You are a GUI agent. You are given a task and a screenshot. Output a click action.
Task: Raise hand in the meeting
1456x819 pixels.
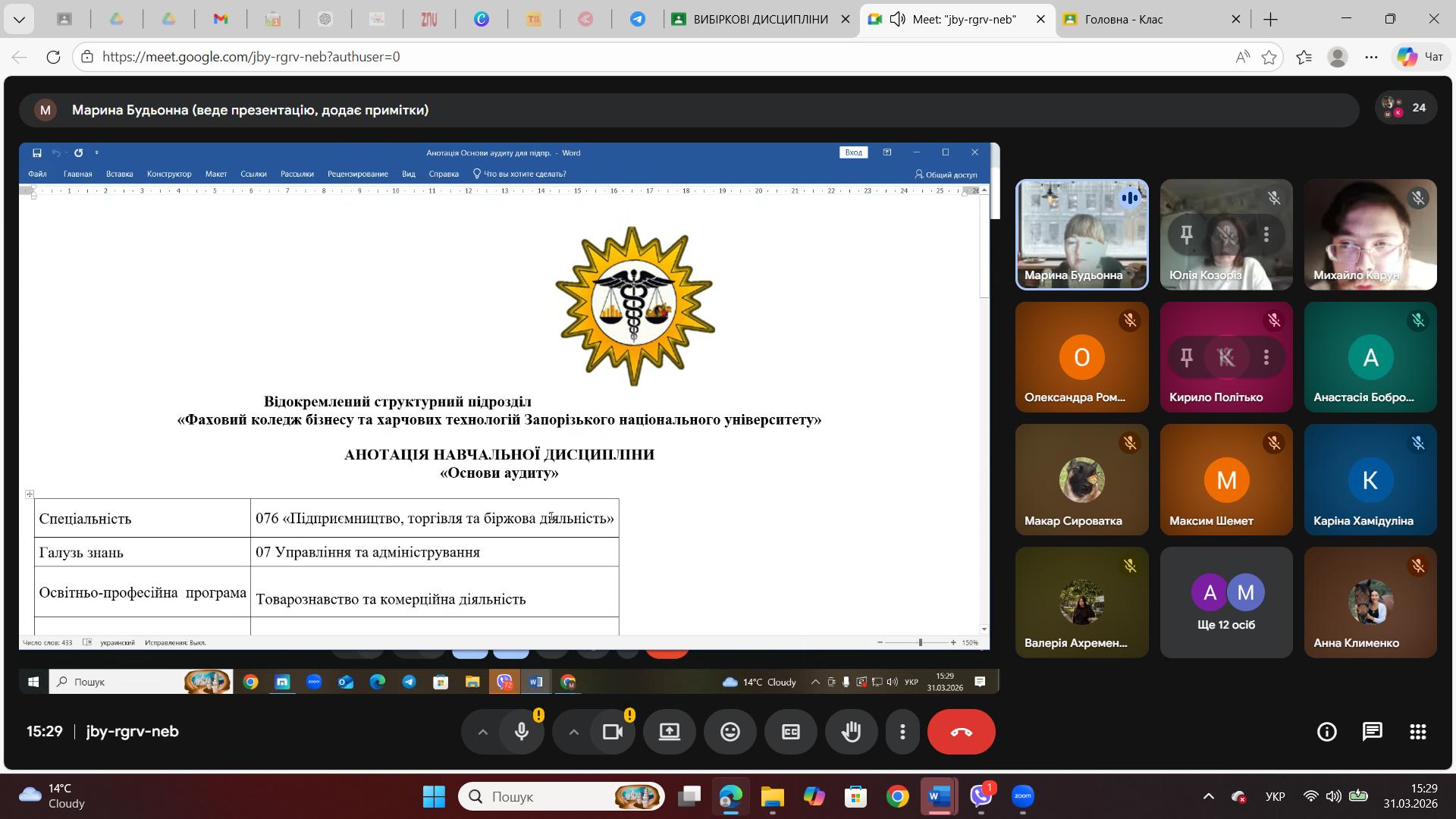[852, 732]
